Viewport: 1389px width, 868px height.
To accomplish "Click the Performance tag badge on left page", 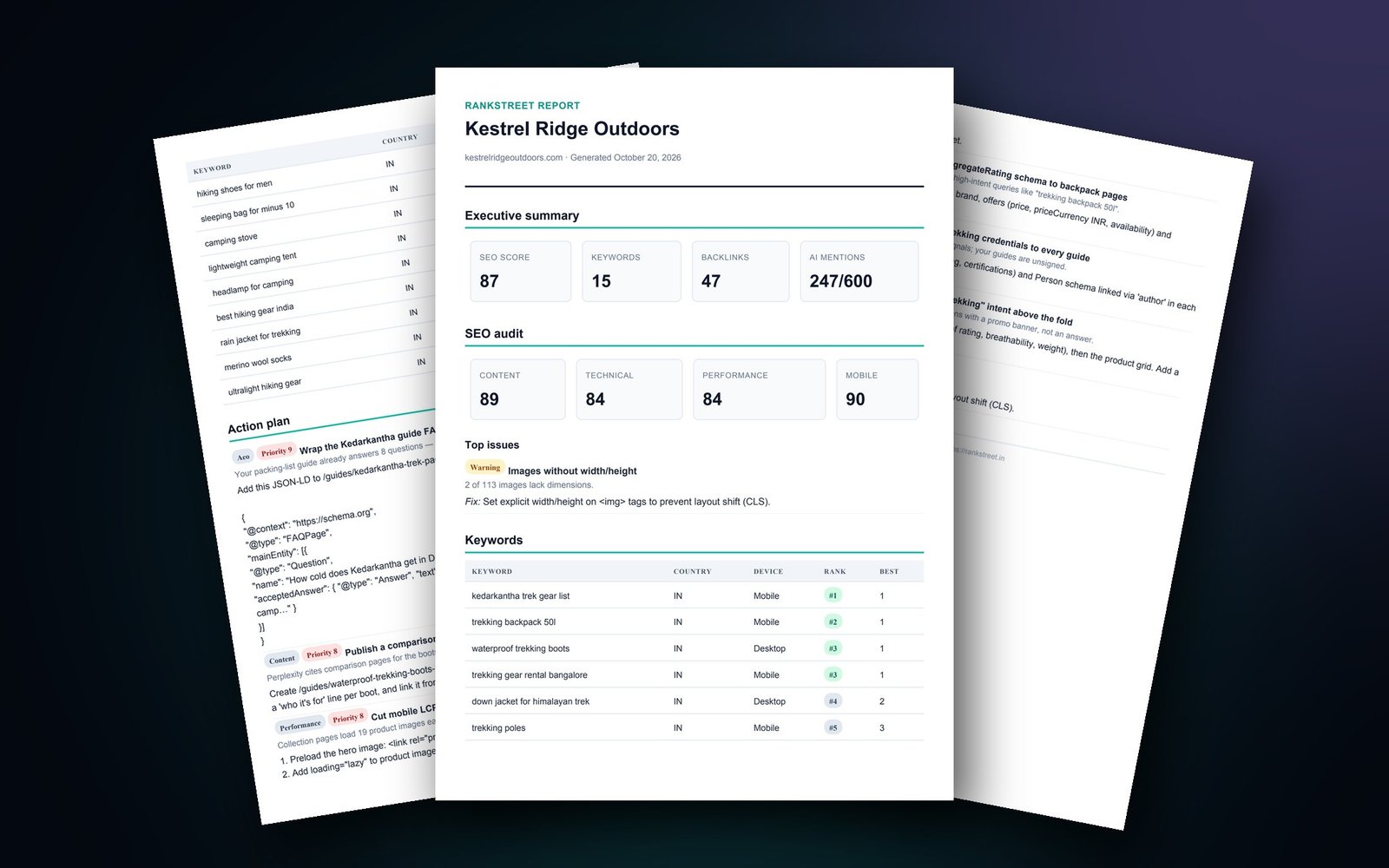I will click(300, 726).
